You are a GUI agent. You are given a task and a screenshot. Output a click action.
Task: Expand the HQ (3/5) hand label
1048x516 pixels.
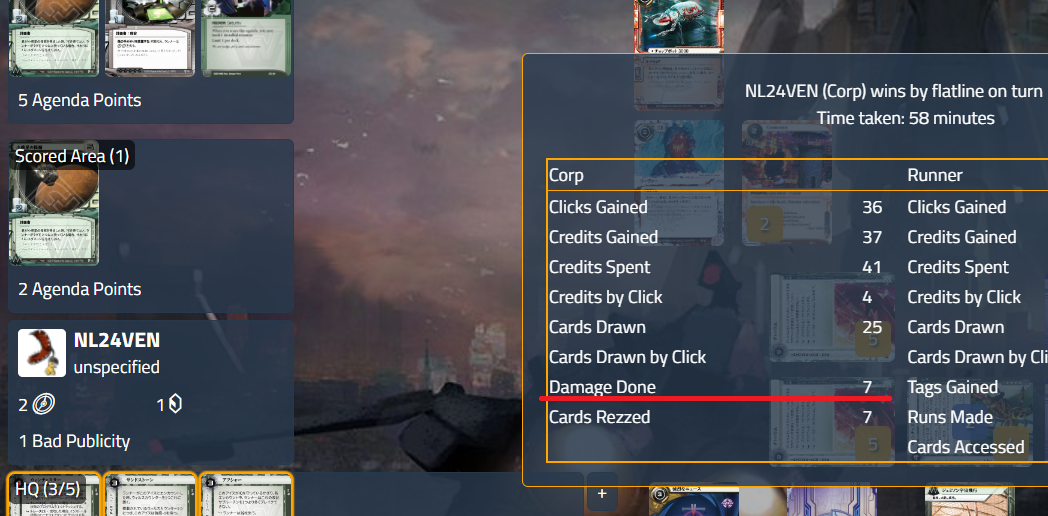(47, 489)
